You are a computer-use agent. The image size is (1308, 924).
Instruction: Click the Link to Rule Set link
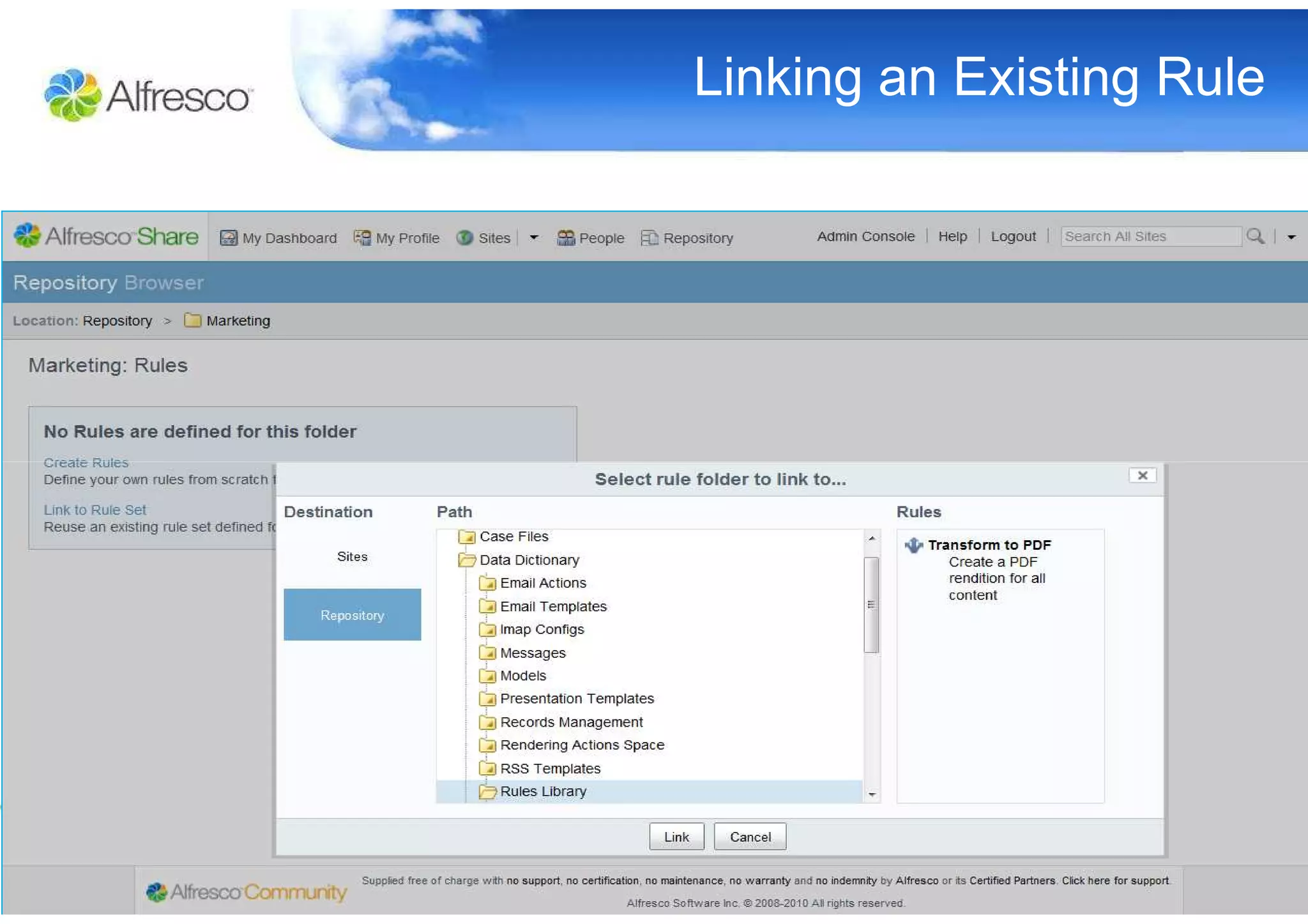pyautogui.click(x=95, y=510)
